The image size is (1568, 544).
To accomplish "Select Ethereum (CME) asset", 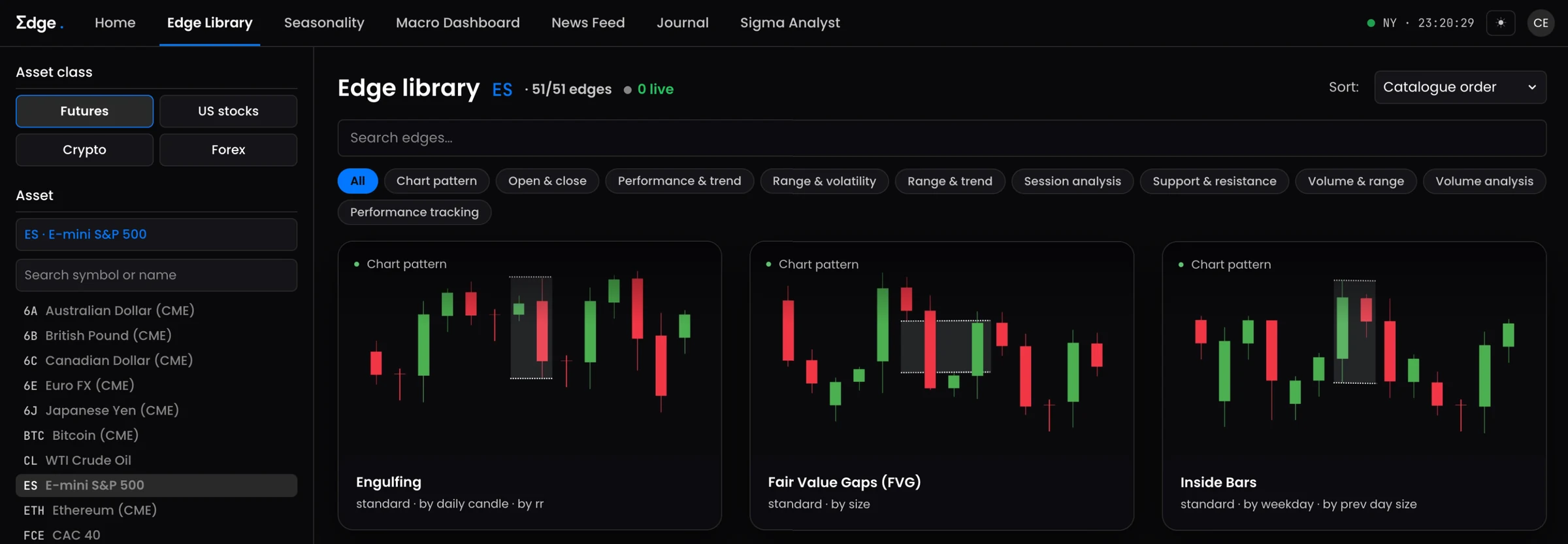I will coord(156,510).
